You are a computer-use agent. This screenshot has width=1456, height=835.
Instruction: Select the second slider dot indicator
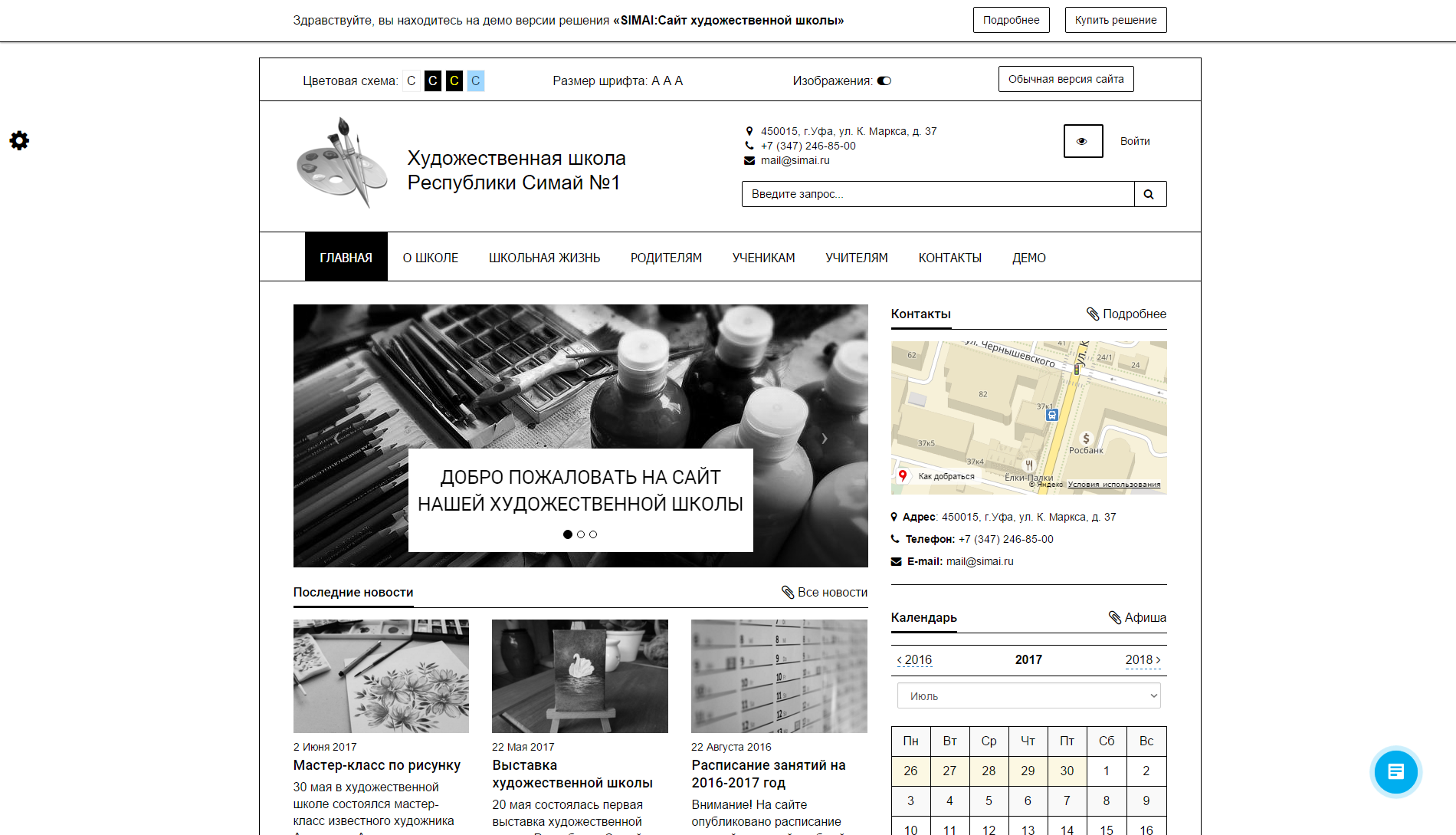pos(581,534)
